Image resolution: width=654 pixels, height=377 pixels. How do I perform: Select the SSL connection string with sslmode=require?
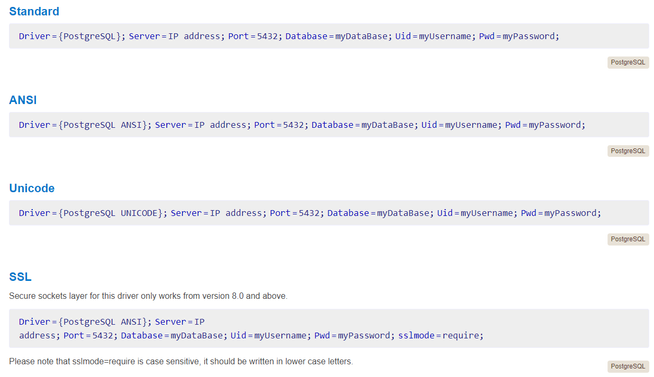(x=329, y=329)
